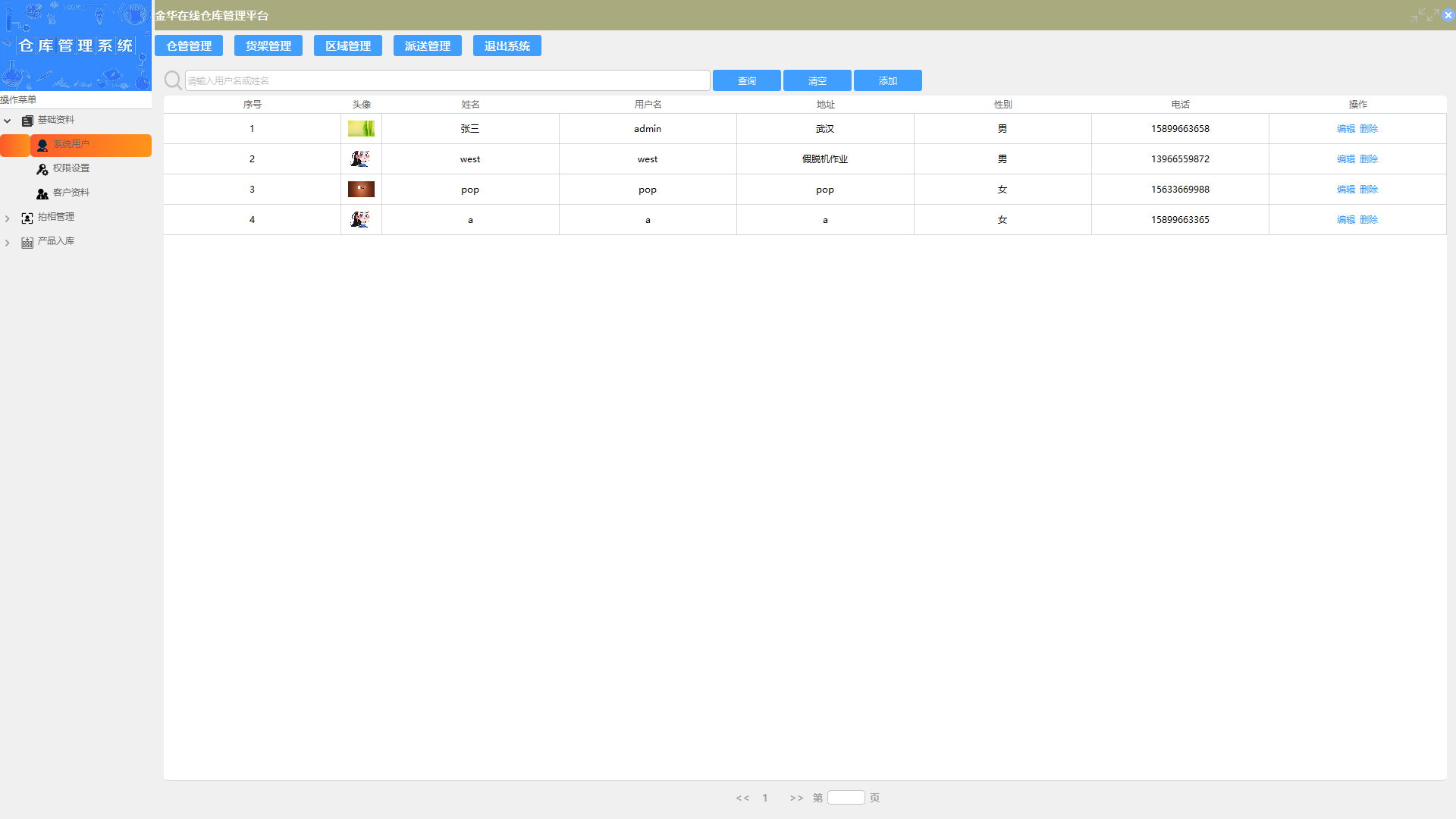Click 编辑 link for user 张三
The width and height of the screenshot is (1456, 819).
tap(1345, 129)
